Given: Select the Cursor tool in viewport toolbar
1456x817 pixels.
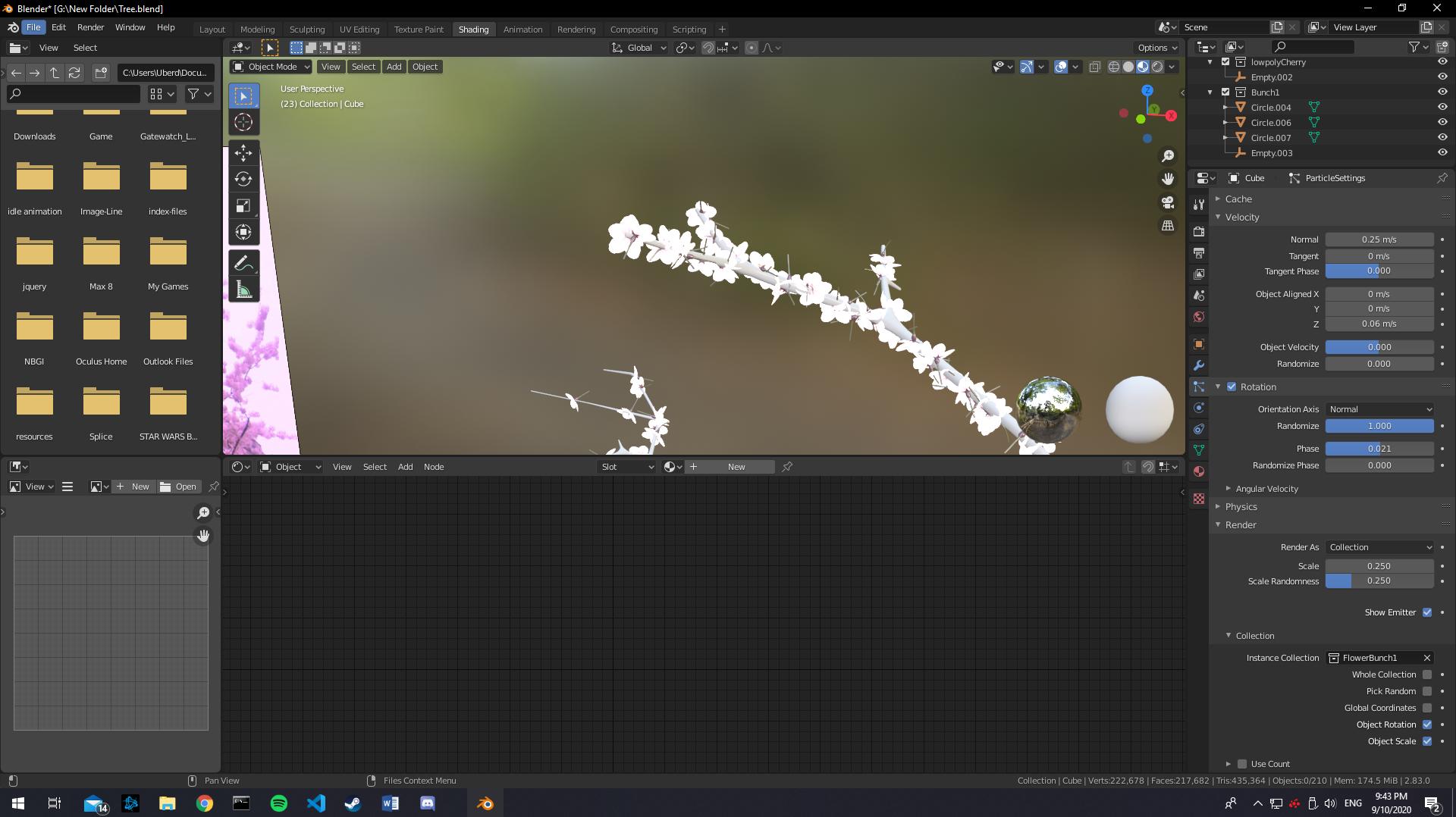Looking at the screenshot, I should 243,122.
